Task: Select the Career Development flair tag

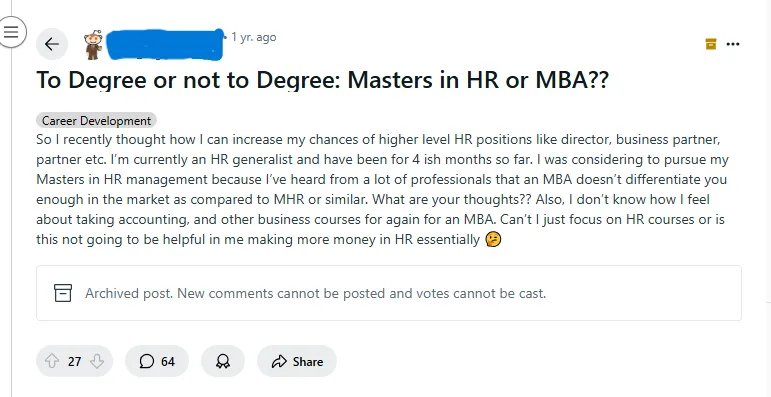Action: (96, 121)
